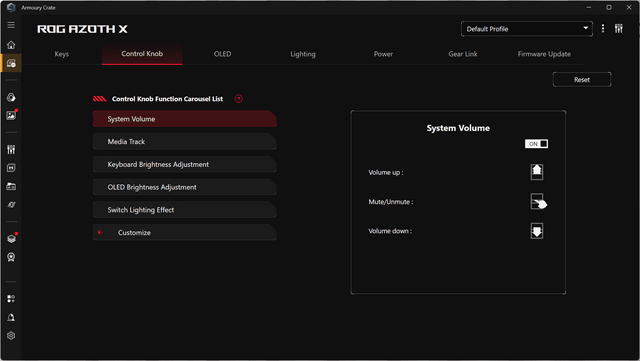
Task: Open the Power tab
Action: 383,54
